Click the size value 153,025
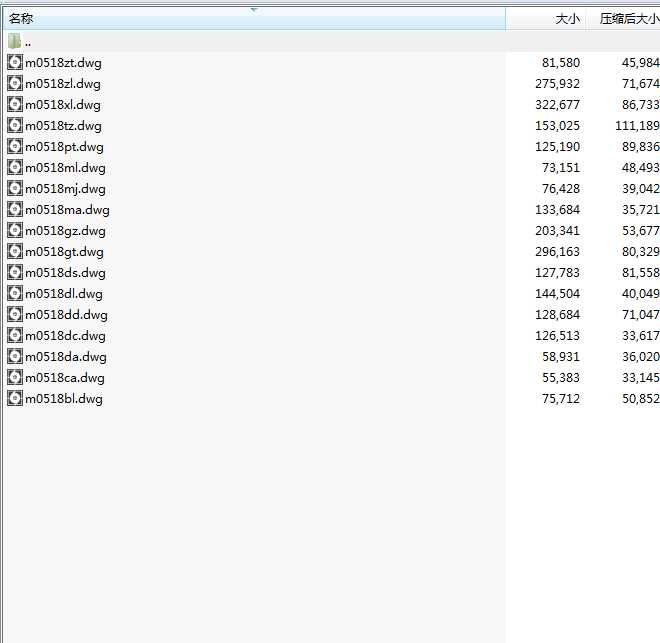This screenshot has height=643, width=660. click(557, 126)
